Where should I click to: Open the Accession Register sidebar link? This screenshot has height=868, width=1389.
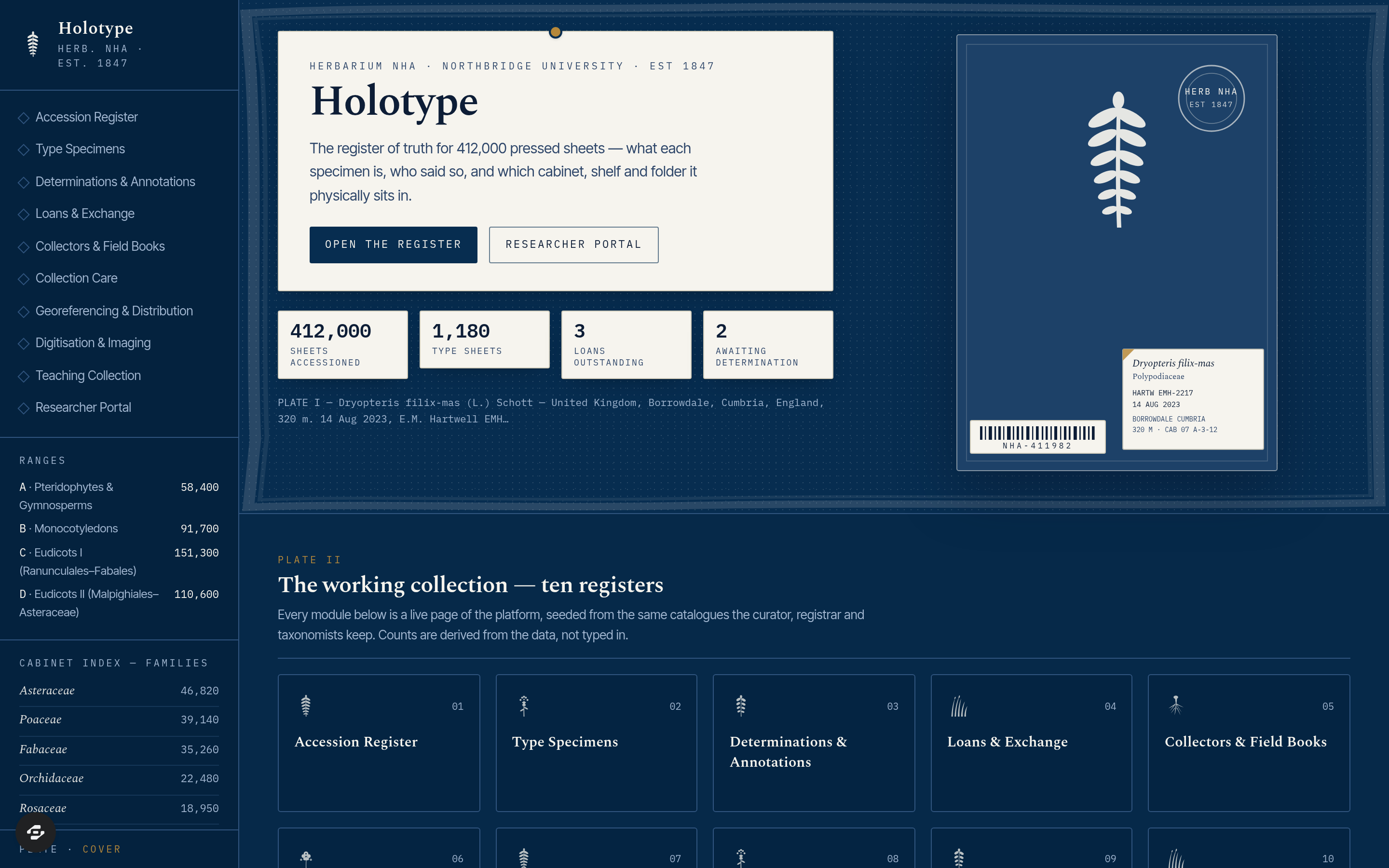point(86,117)
